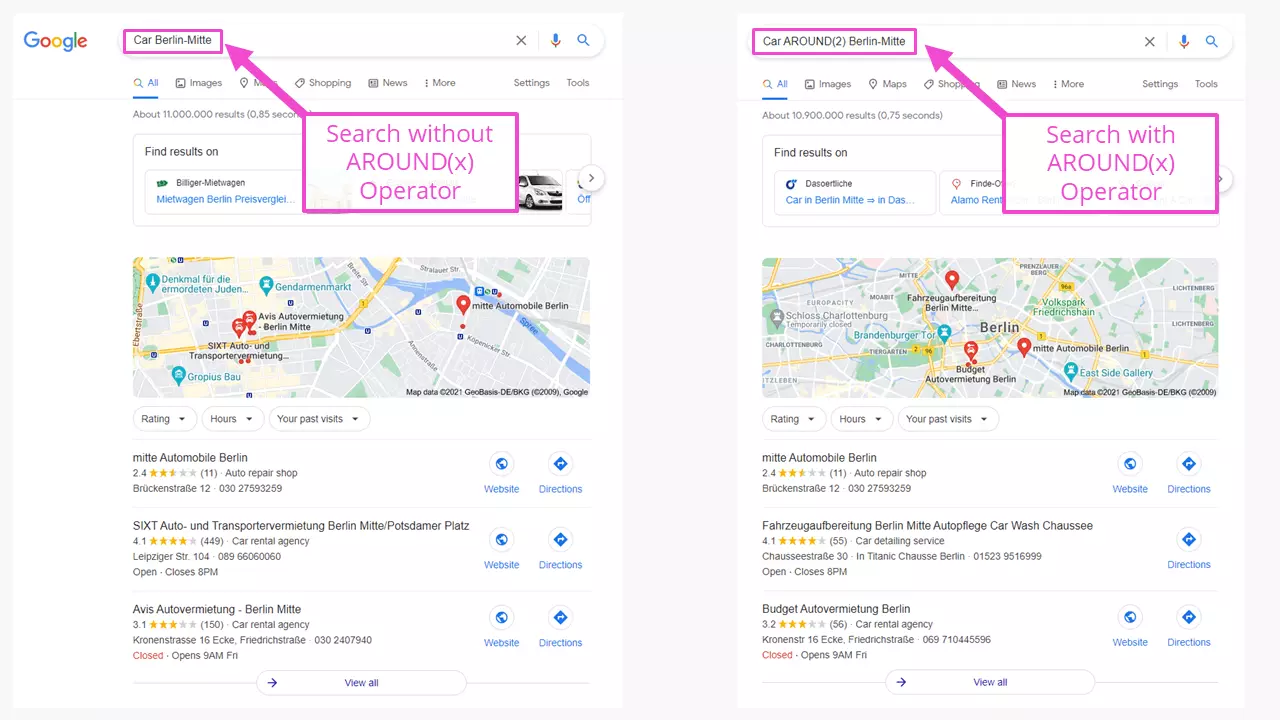Open Settings in right Google window
The width and height of the screenshot is (1280, 720).
(1160, 84)
